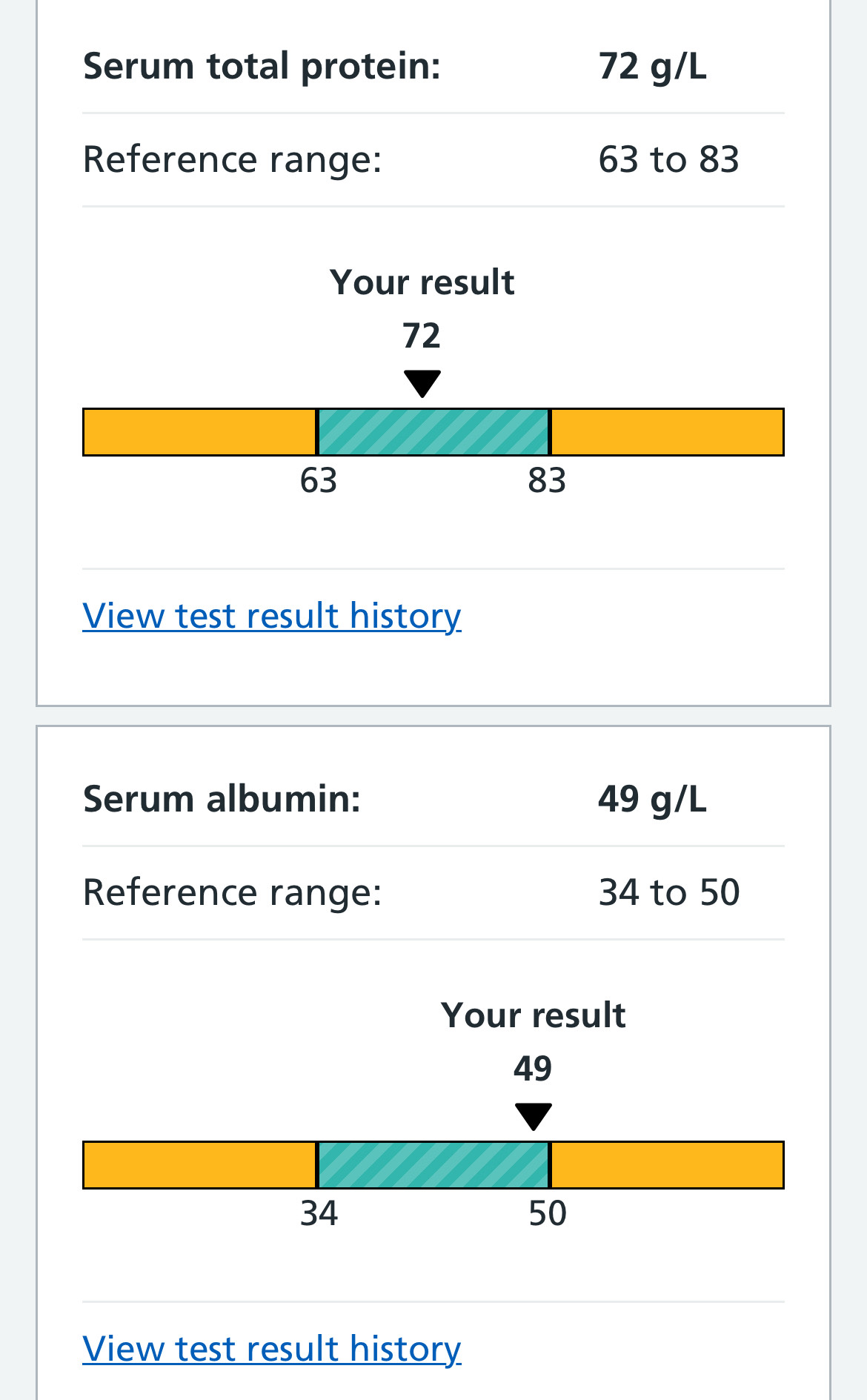Image resolution: width=867 pixels, height=1400 pixels.
Task: Click right orange segment of albumin range bar
Action: click(x=667, y=1165)
